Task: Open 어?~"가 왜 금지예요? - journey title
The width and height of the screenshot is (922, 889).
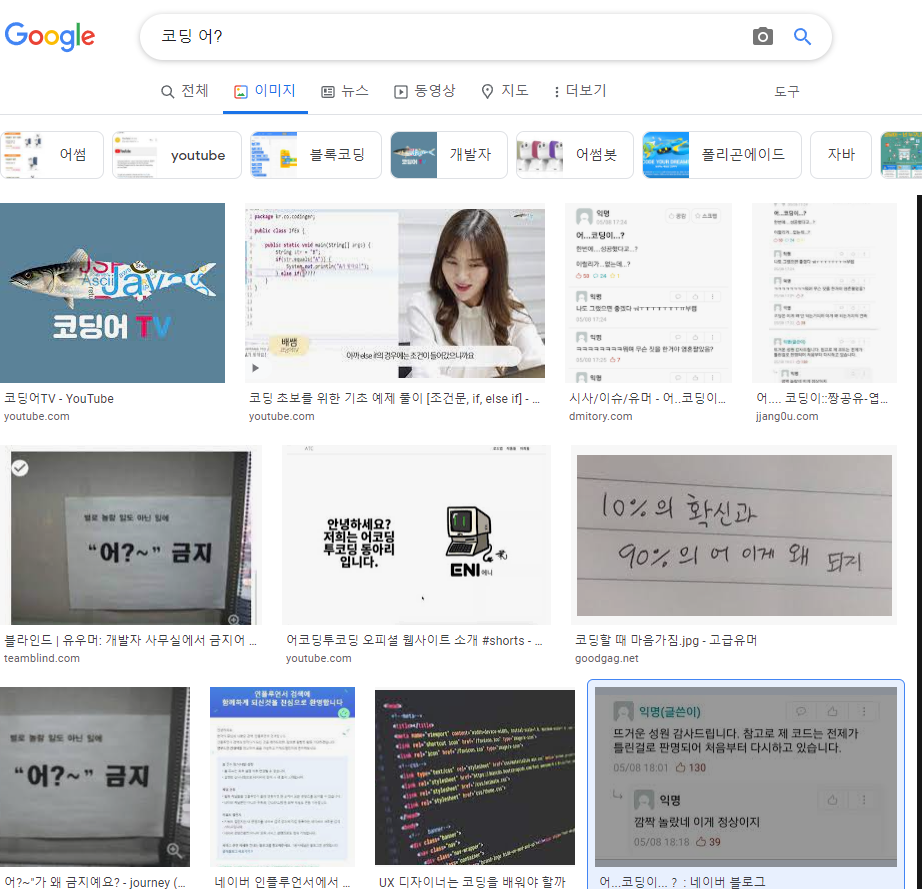Action: pos(95,881)
